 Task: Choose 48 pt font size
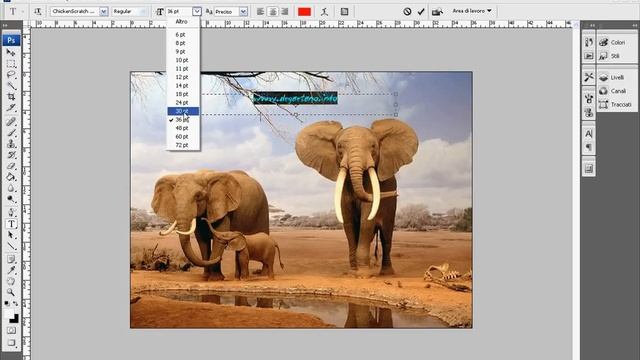(183, 128)
